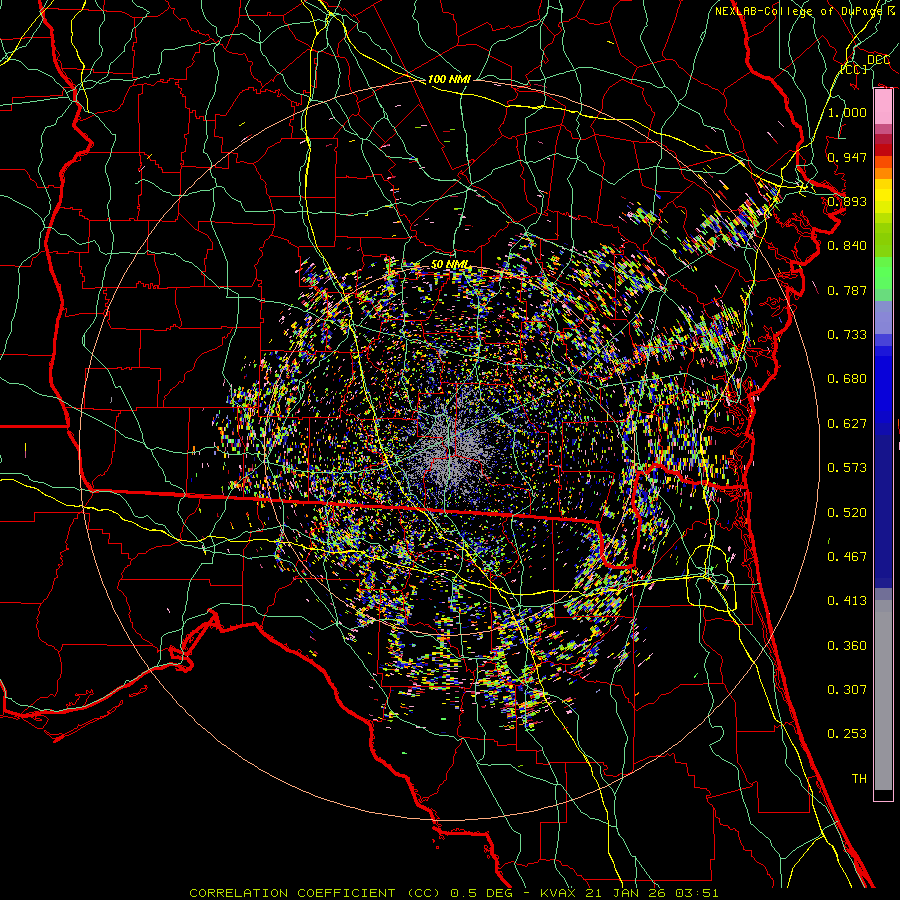The width and height of the screenshot is (900, 900).
Task: Click the '0.947' color scale value
Action: [x=847, y=157]
